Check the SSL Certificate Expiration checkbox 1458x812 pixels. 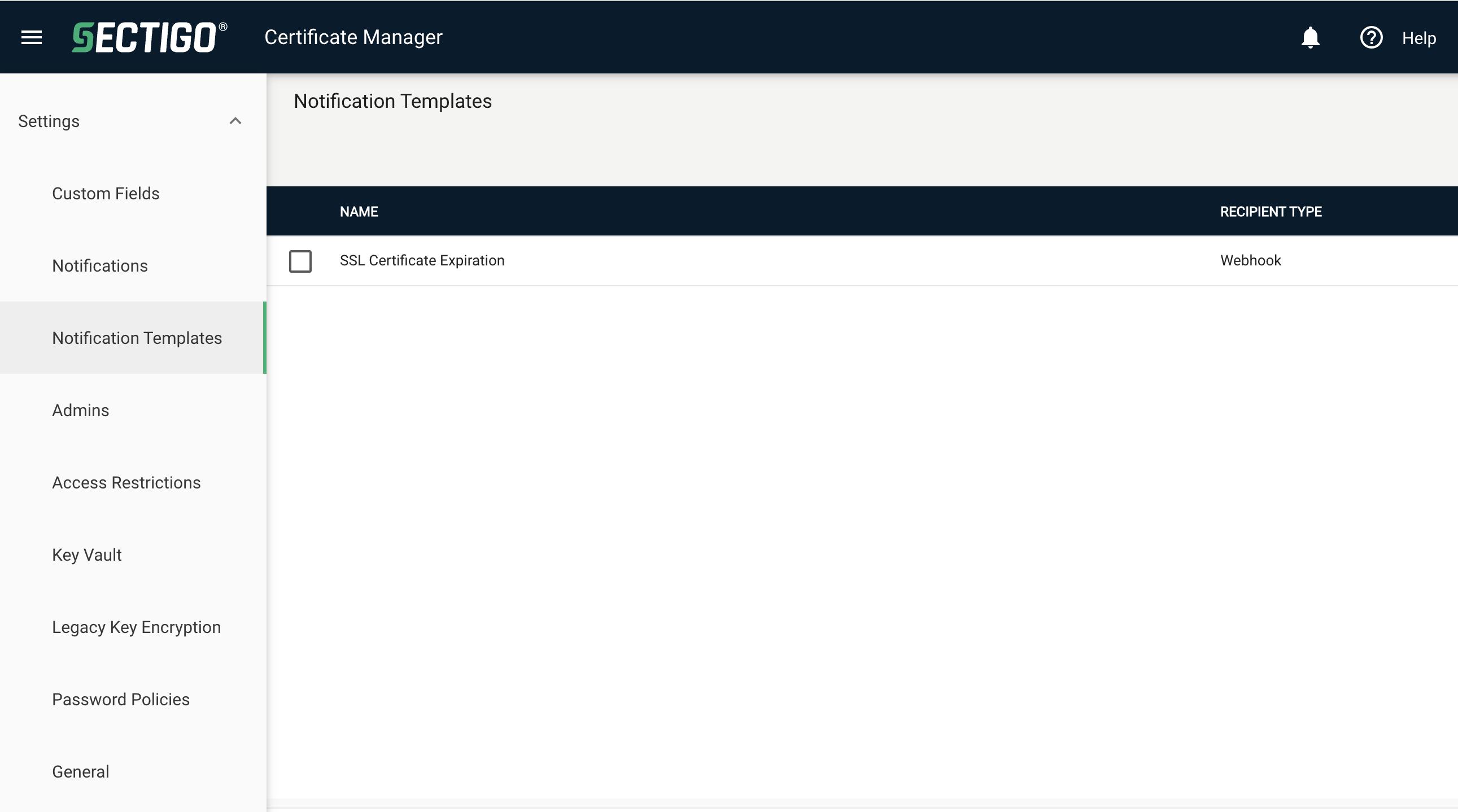coord(300,261)
